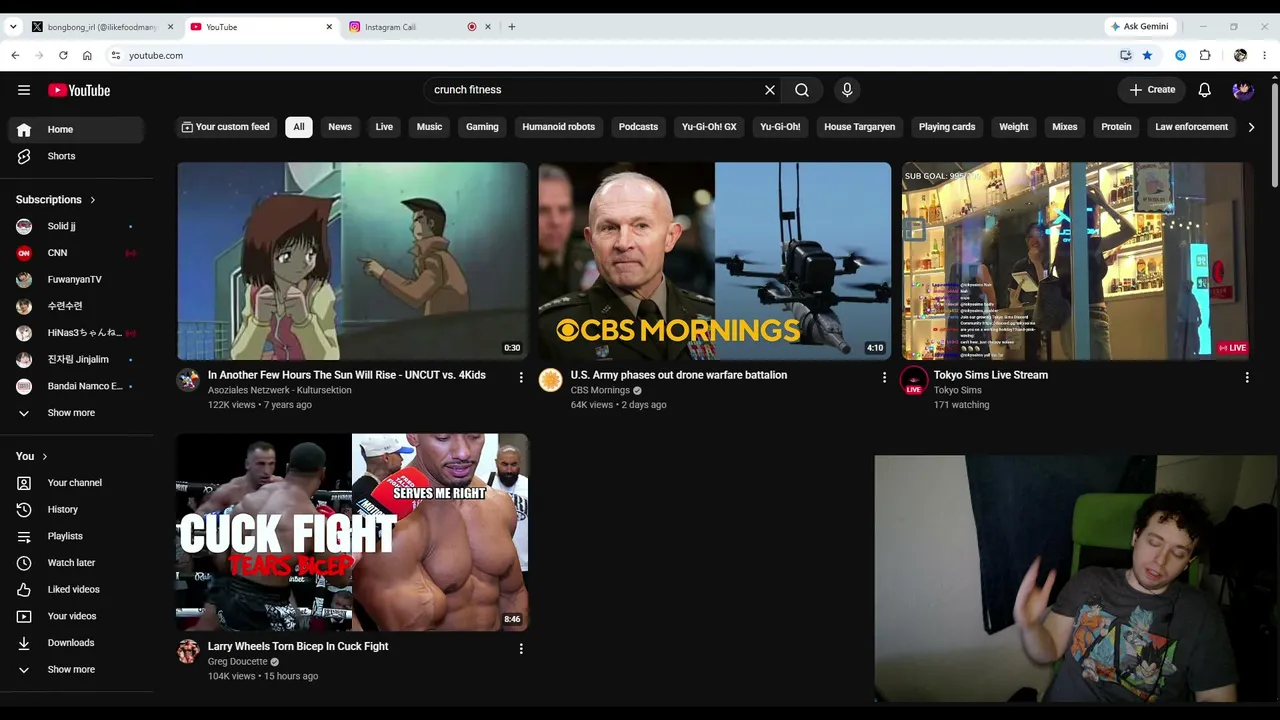Image resolution: width=1280 pixels, height=720 pixels.
Task: Select the All filter chip
Action: 299,127
